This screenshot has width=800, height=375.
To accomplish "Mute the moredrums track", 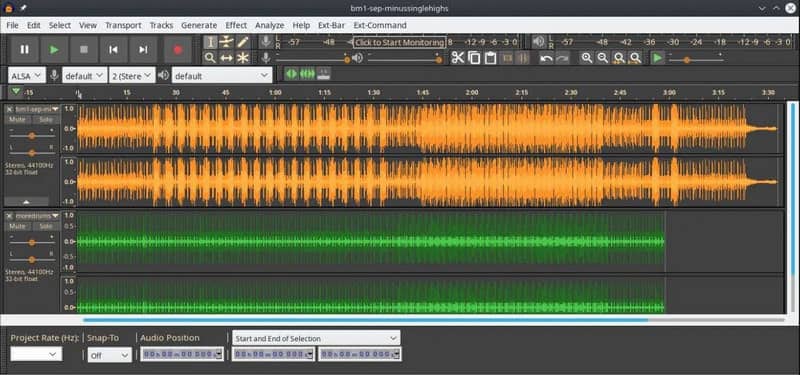I will click(x=18, y=226).
